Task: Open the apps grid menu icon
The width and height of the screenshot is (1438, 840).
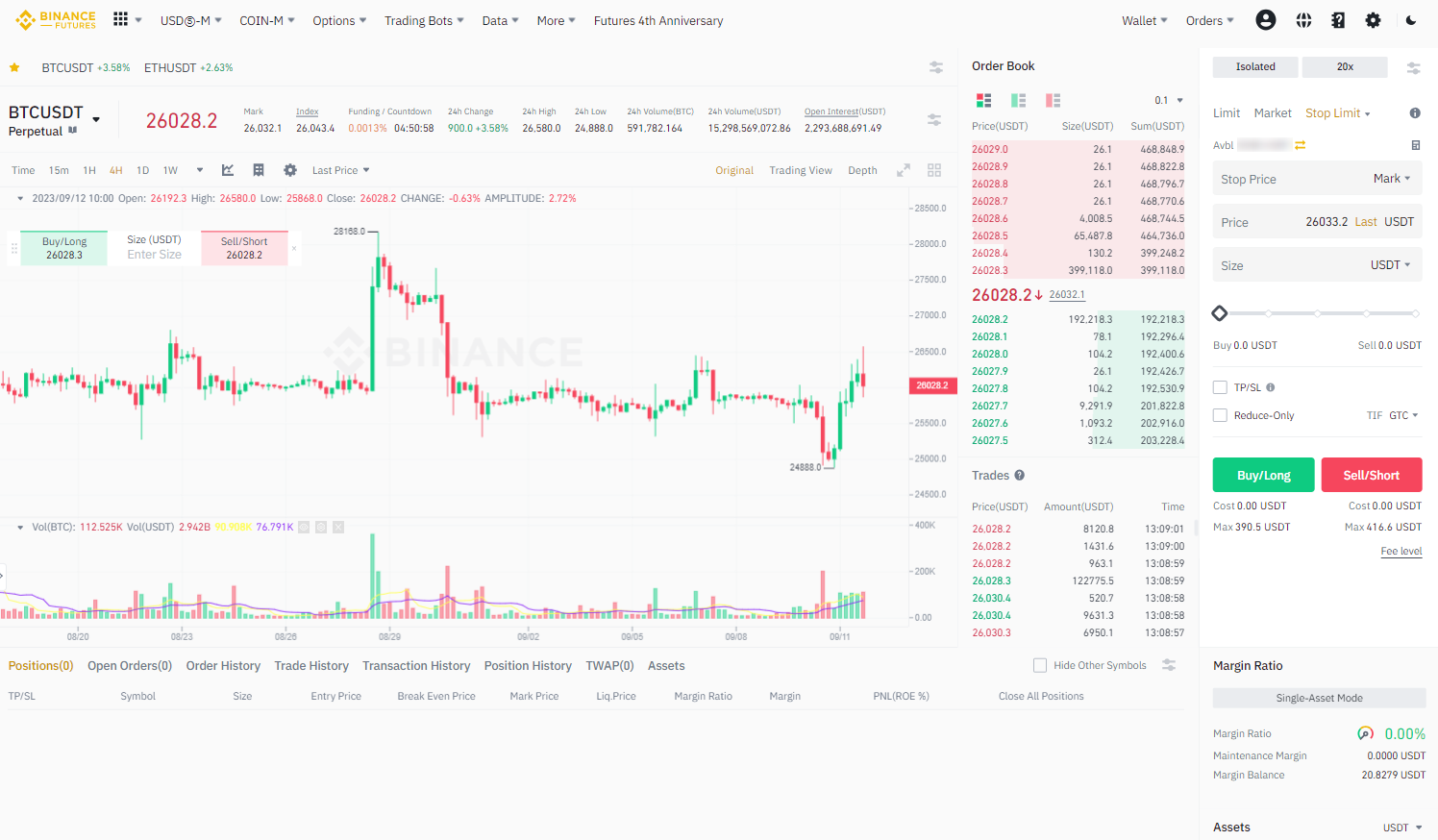Action: click(x=120, y=19)
